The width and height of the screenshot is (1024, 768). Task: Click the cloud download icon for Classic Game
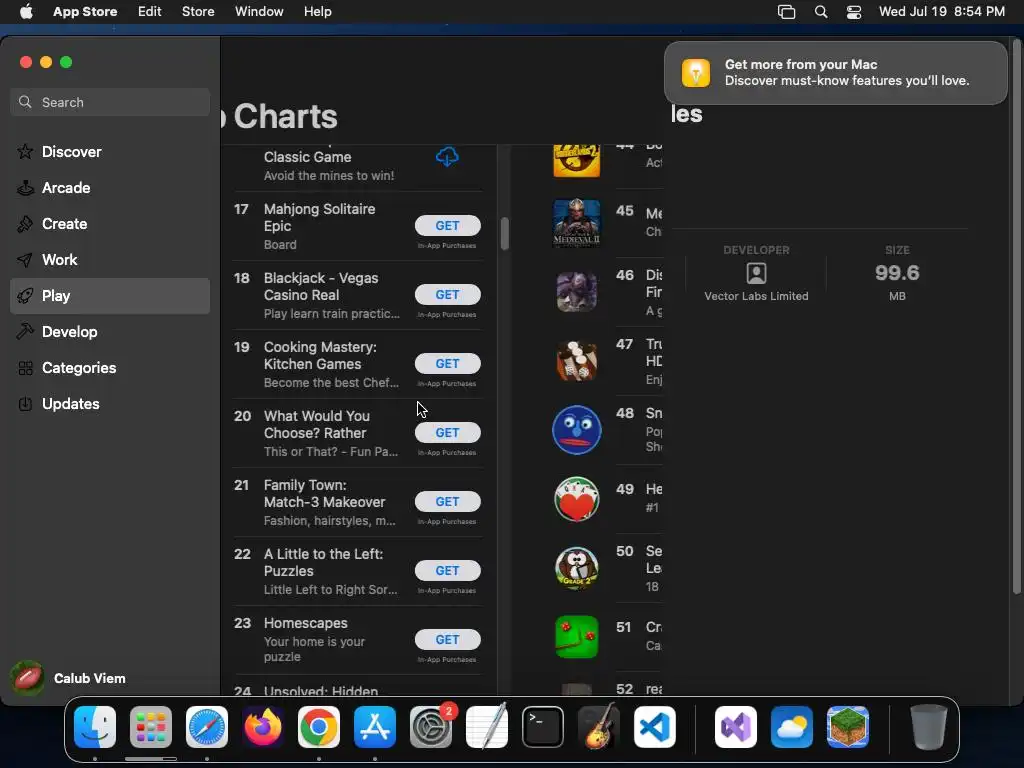[x=447, y=157]
